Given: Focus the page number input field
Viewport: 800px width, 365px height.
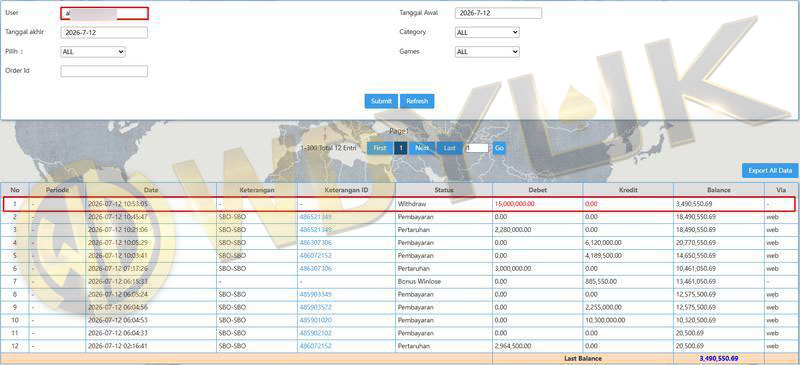Looking at the screenshot, I should [477, 148].
